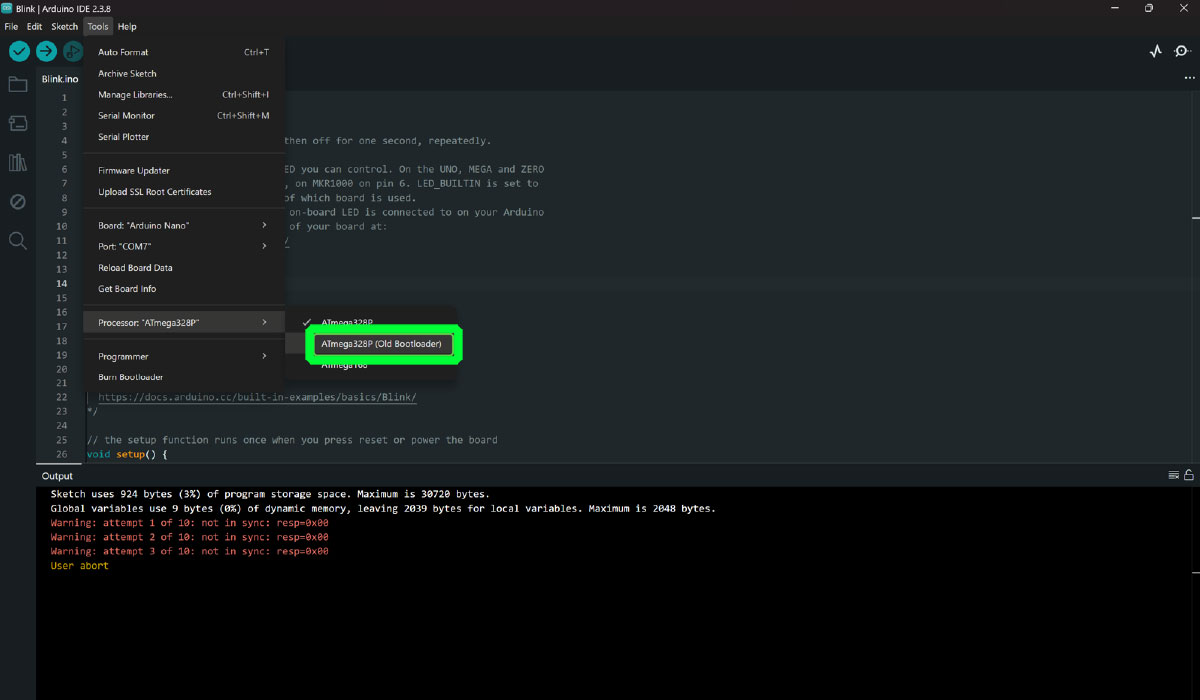
Task: Open the Sketch menu
Action: [64, 27]
